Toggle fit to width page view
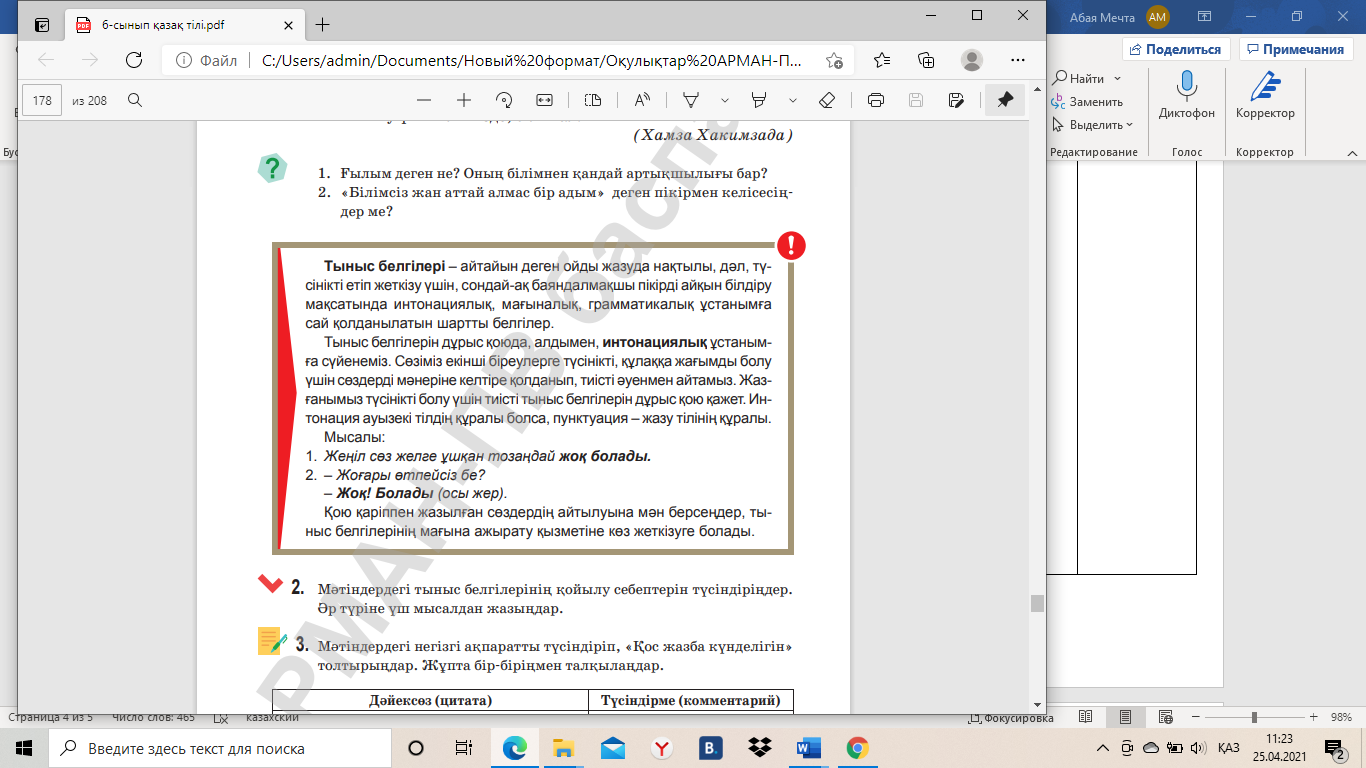 pyautogui.click(x=544, y=100)
